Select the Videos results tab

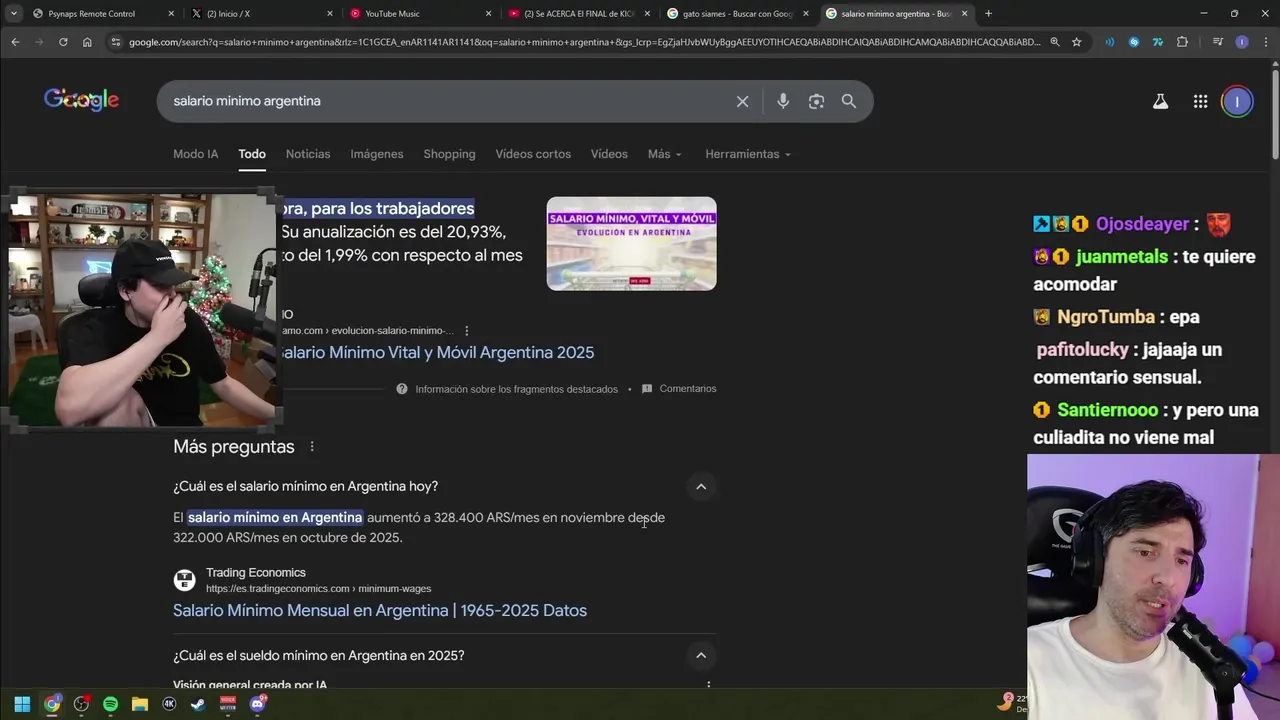coord(609,154)
